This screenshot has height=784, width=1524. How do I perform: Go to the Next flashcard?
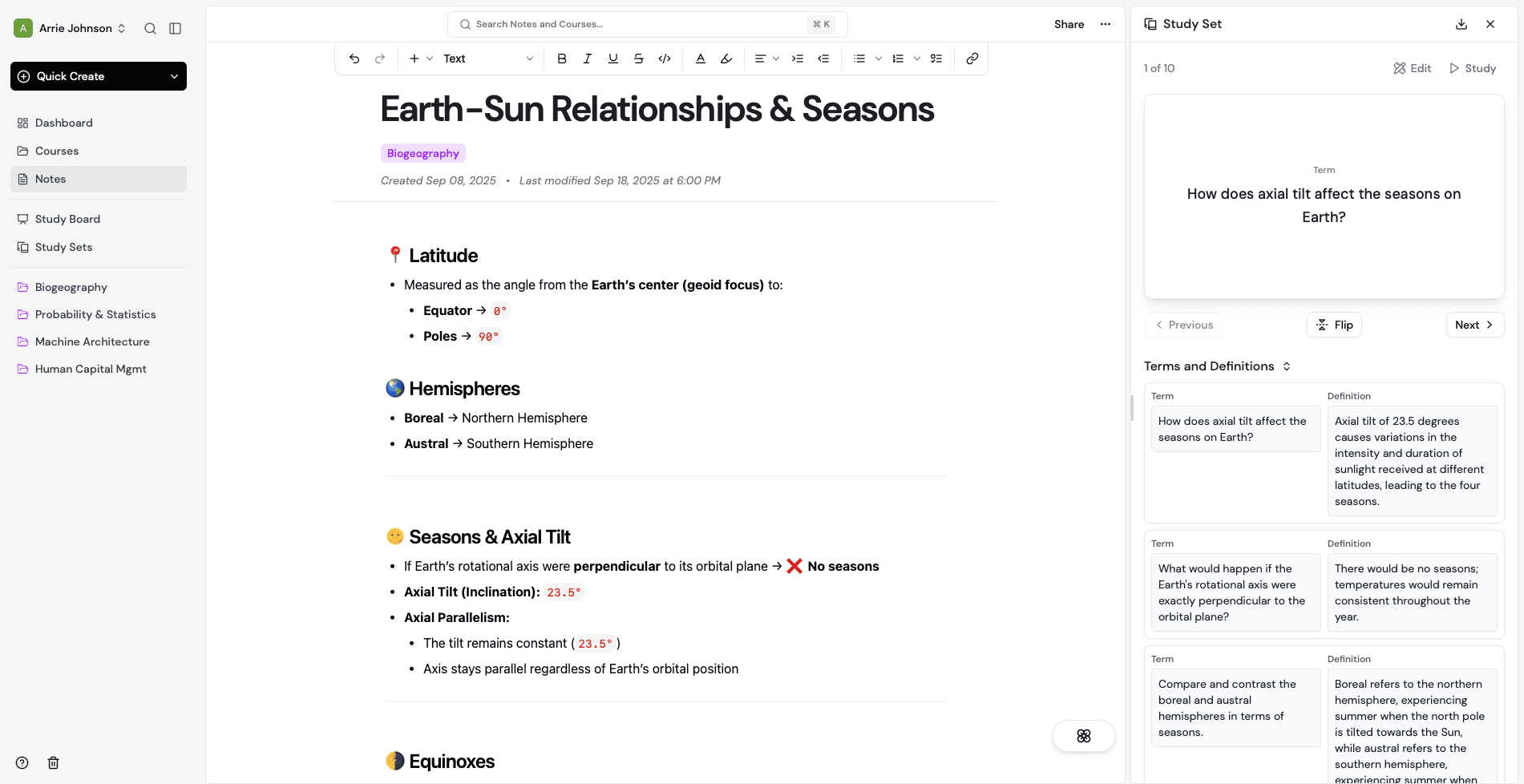[1474, 325]
